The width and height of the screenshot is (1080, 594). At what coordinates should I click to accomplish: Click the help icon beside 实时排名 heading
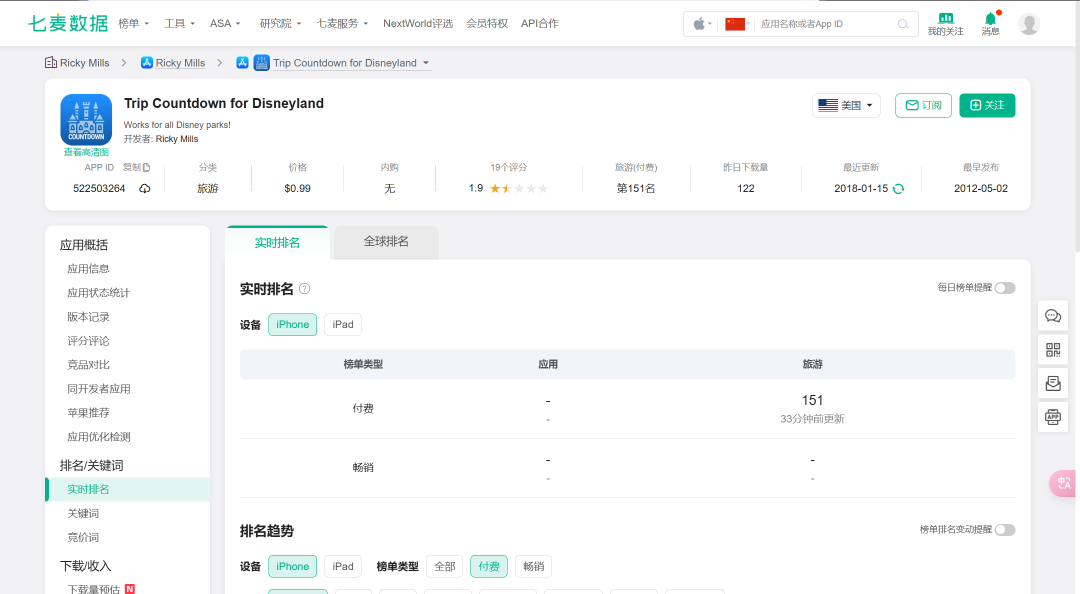(x=304, y=289)
